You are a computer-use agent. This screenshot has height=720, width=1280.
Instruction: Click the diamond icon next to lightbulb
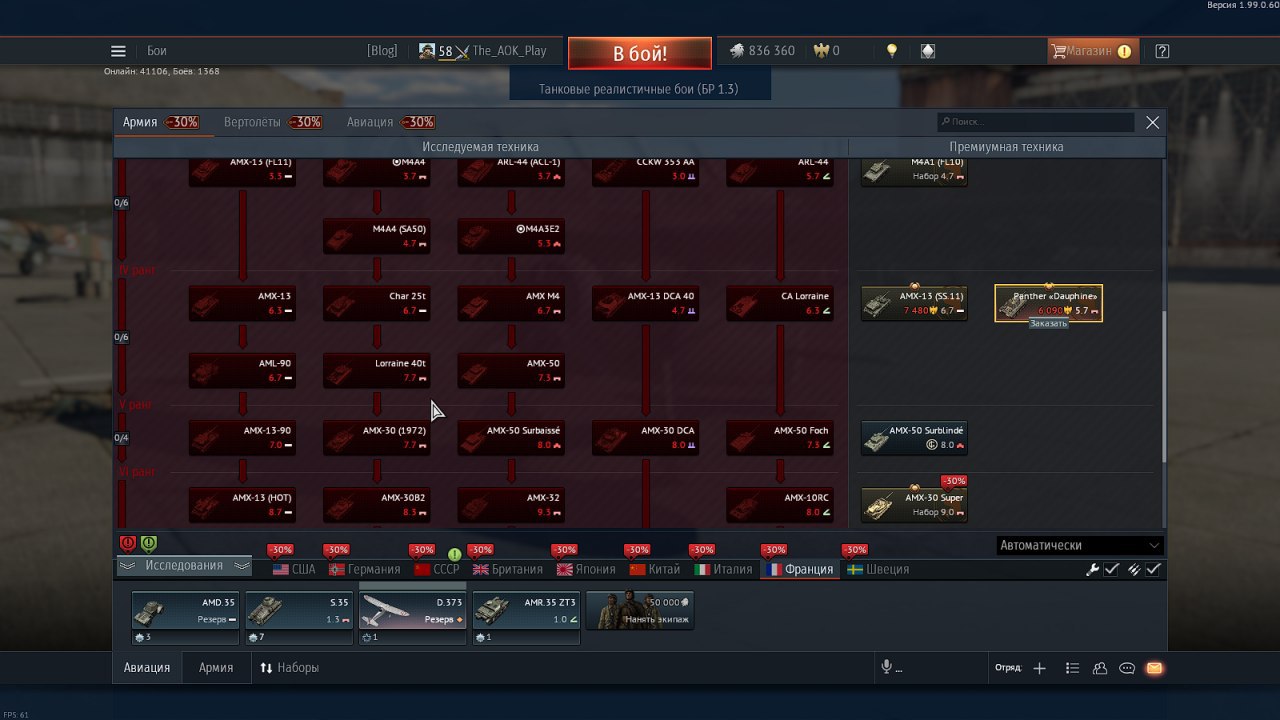(x=928, y=51)
